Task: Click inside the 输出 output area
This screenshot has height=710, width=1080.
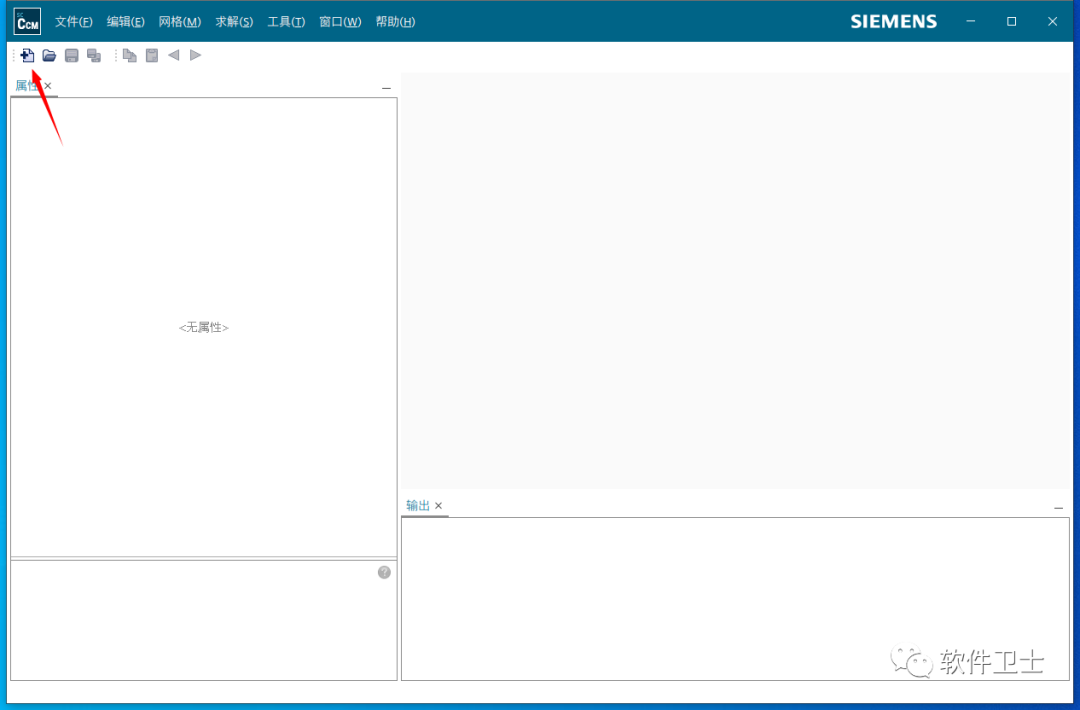Action: click(x=735, y=598)
